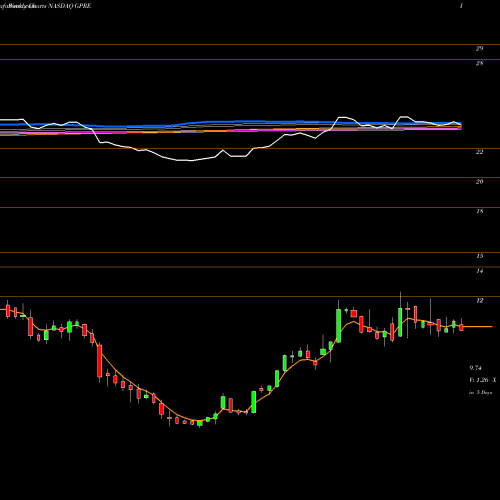The height and width of the screenshot is (500, 500).
Task: Select the 29 price axis label
Action: tap(479, 49)
